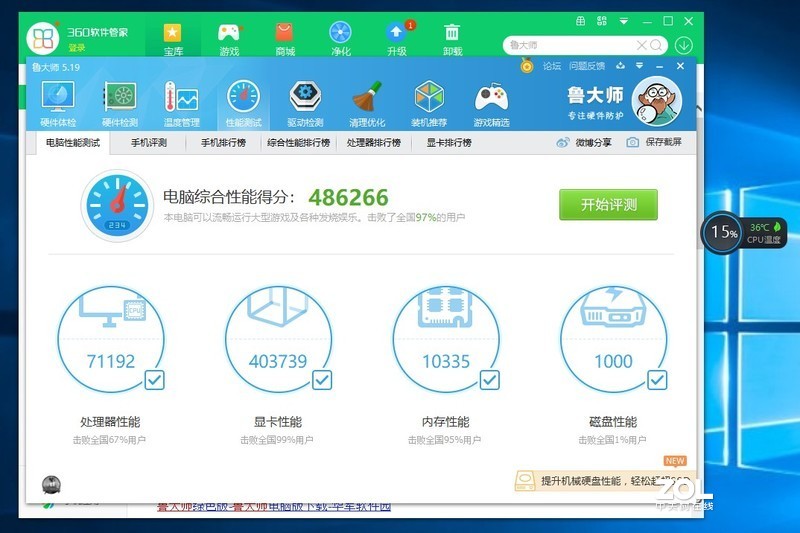Open 升级 updates in 360软件管家
The height and width of the screenshot is (533, 800).
pyautogui.click(x=396, y=39)
